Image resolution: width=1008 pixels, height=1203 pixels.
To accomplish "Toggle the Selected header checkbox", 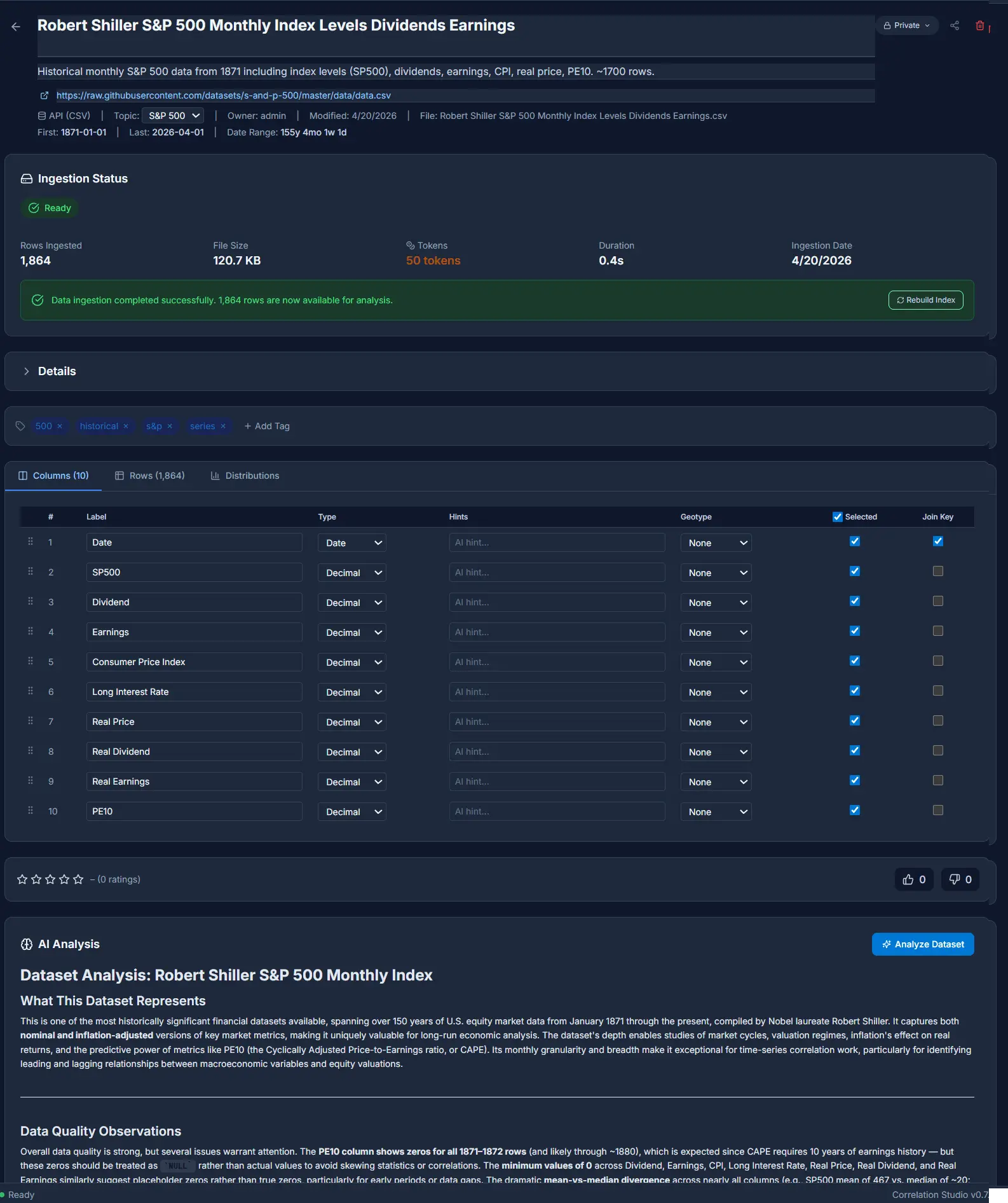I will [x=838, y=517].
